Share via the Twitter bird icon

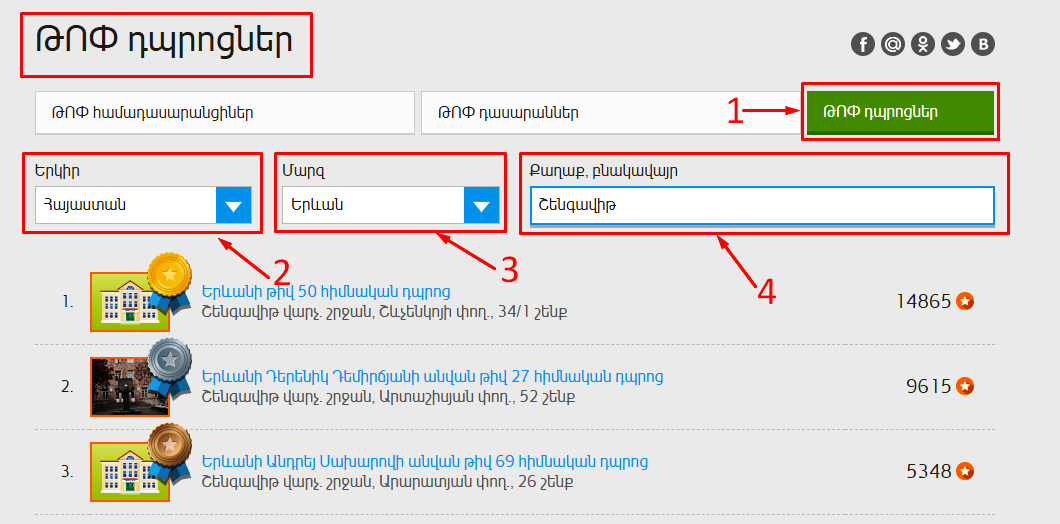953,45
